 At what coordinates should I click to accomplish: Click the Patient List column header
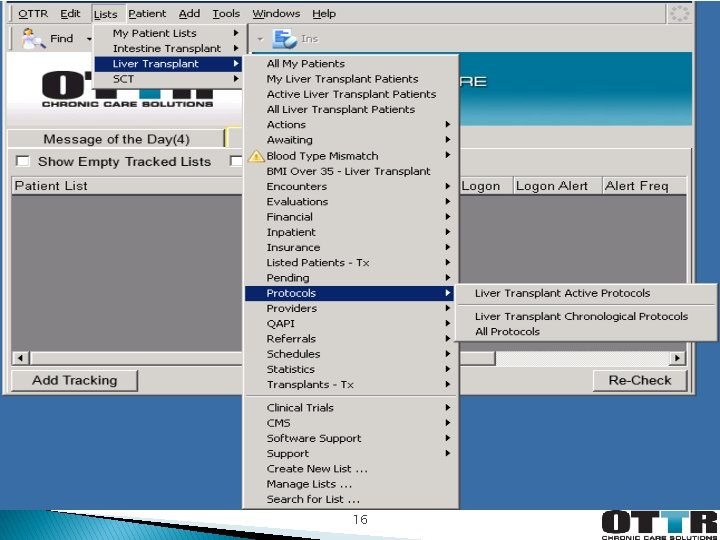127,186
